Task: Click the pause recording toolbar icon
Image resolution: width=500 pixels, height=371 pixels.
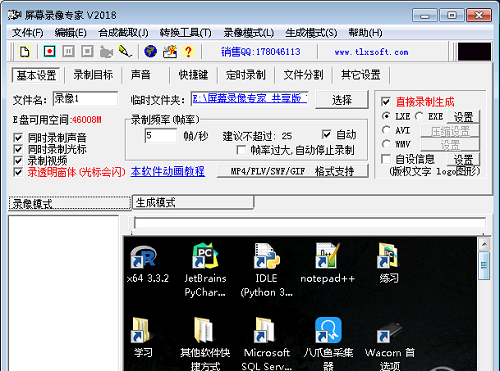Action: coord(68,51)
